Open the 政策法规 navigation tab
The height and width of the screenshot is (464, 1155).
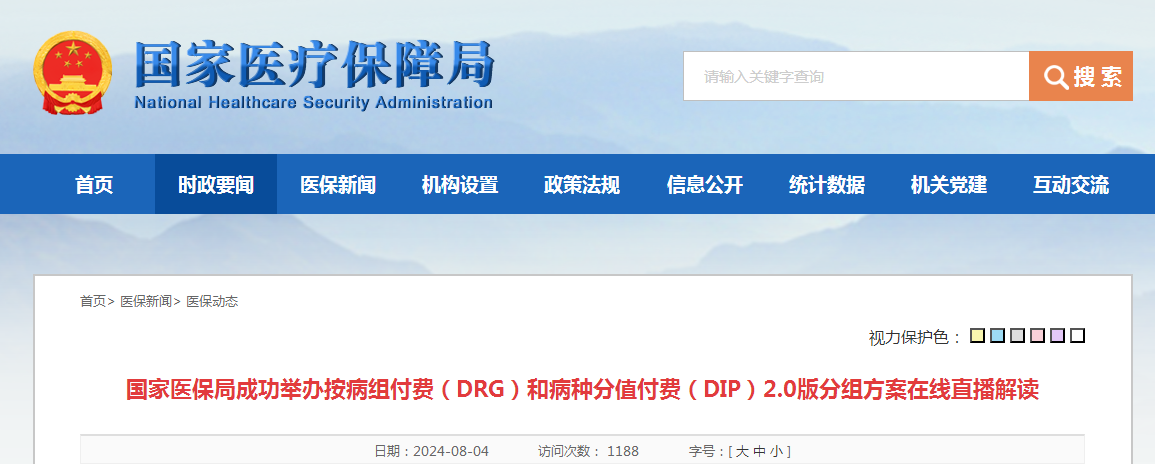pyautogui.click(x=582, y=185)
